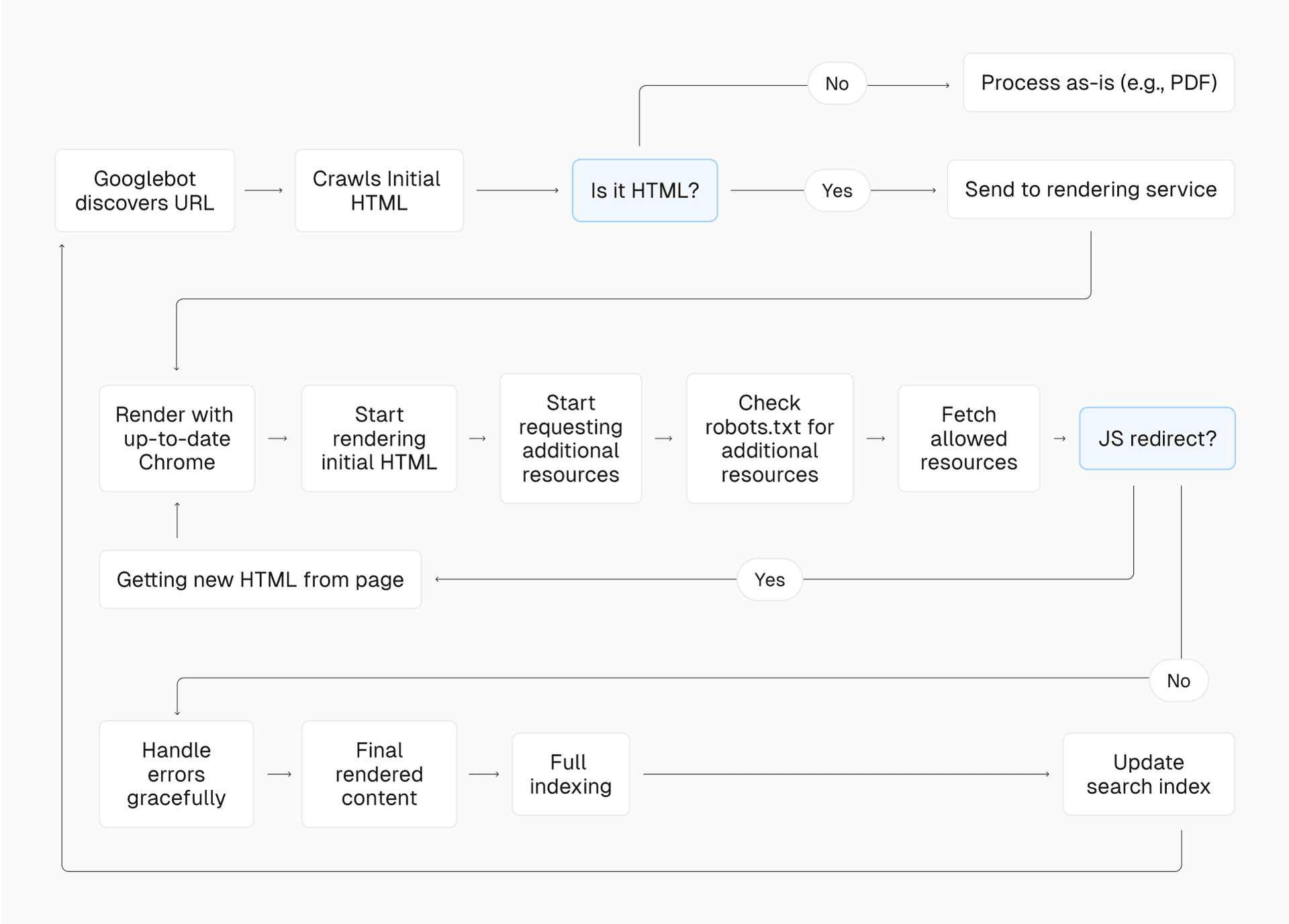Click the 'Yes' label after 'Is it HTML?'
The height and width of the screenshot is (924, 1289).
click(837, 191)
